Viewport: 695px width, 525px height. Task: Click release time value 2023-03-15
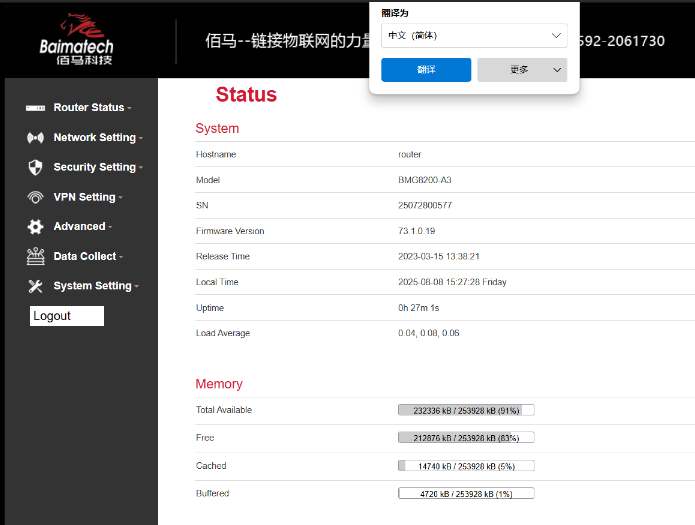point(439,256)
